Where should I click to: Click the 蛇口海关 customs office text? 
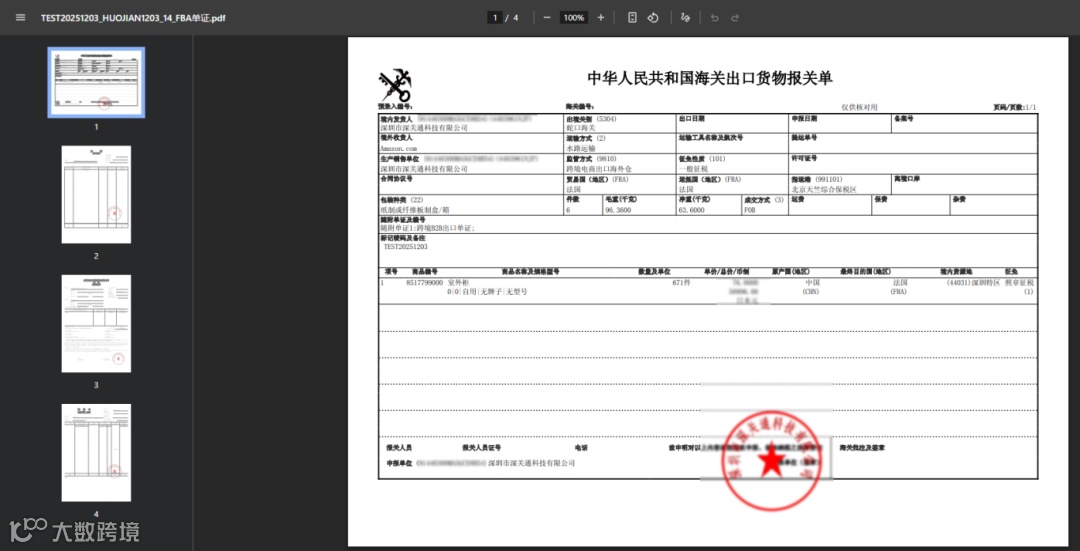coord(581,128)
